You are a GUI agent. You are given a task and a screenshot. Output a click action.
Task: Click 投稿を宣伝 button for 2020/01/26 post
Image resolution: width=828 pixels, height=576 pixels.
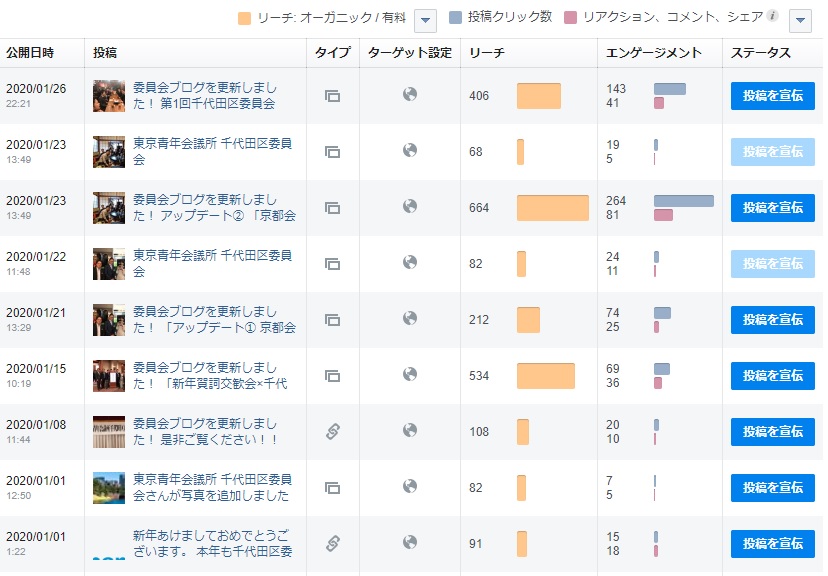[772, 96]
